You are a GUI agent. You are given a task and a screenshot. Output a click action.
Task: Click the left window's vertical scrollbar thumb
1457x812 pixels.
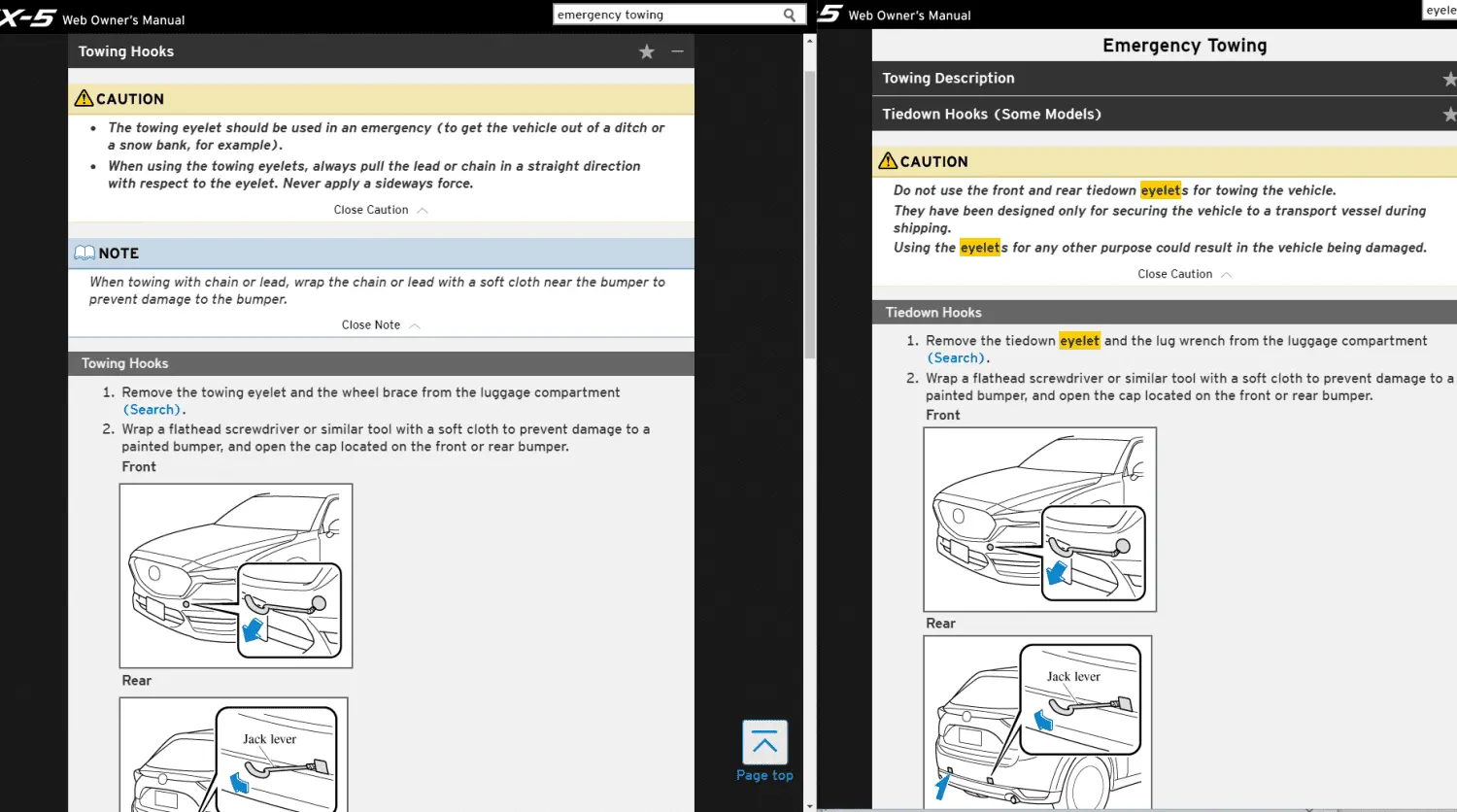coord(810,214)
